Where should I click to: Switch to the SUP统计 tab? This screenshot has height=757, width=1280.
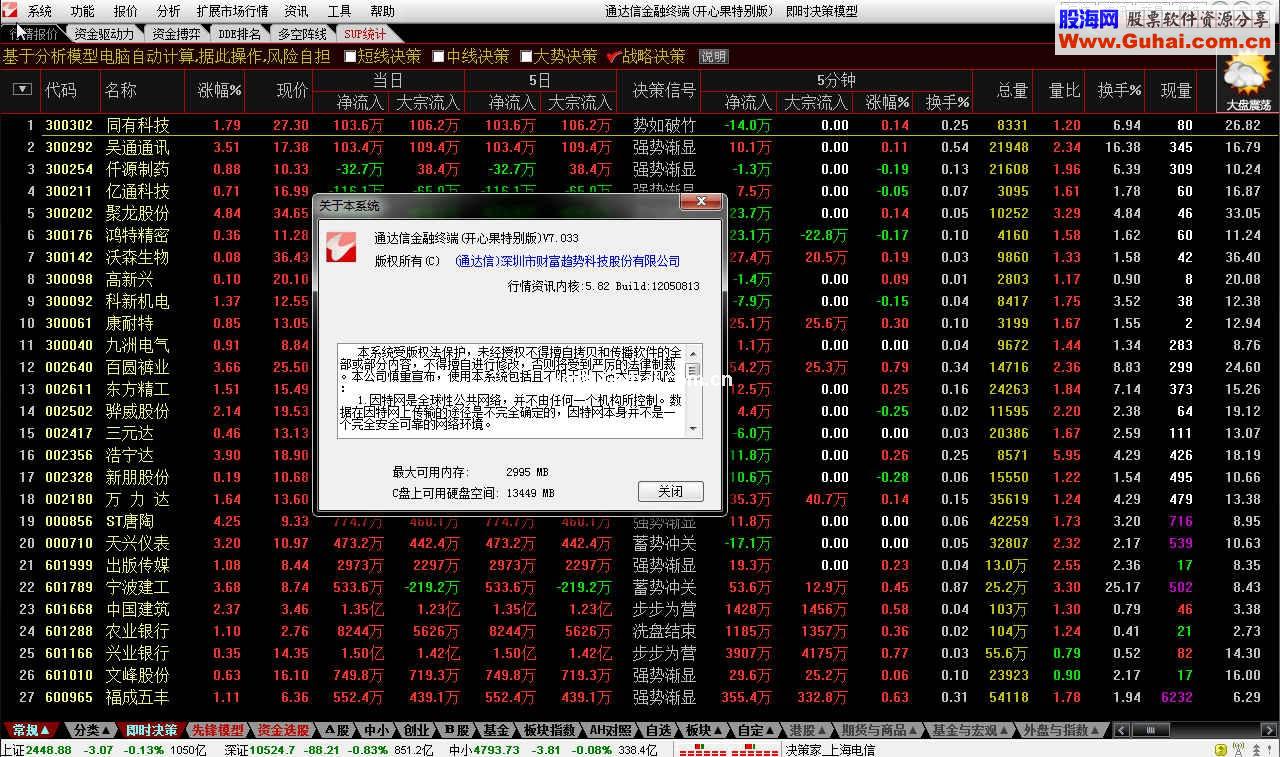tap(365, 33)
